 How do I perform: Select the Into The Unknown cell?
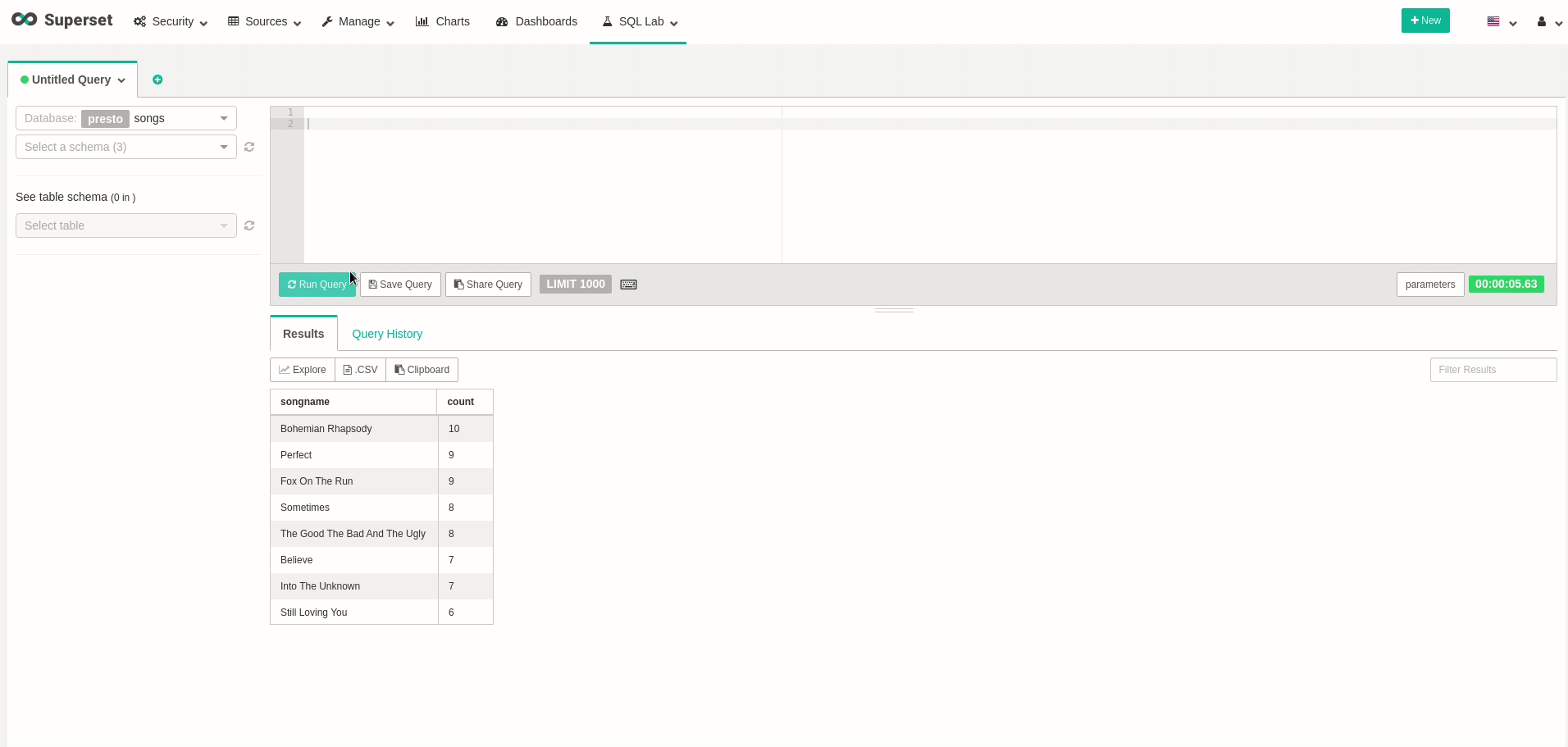(354, 586)
